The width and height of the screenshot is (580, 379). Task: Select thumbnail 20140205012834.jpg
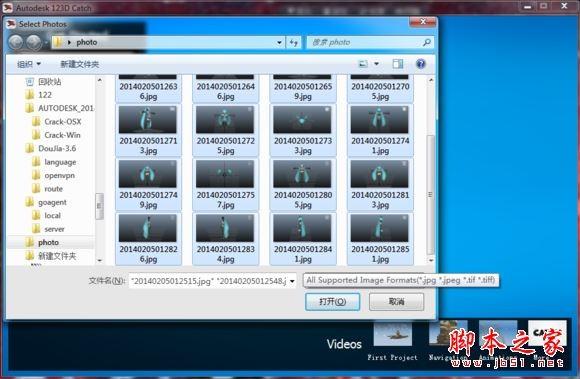[x=225, y=228]
